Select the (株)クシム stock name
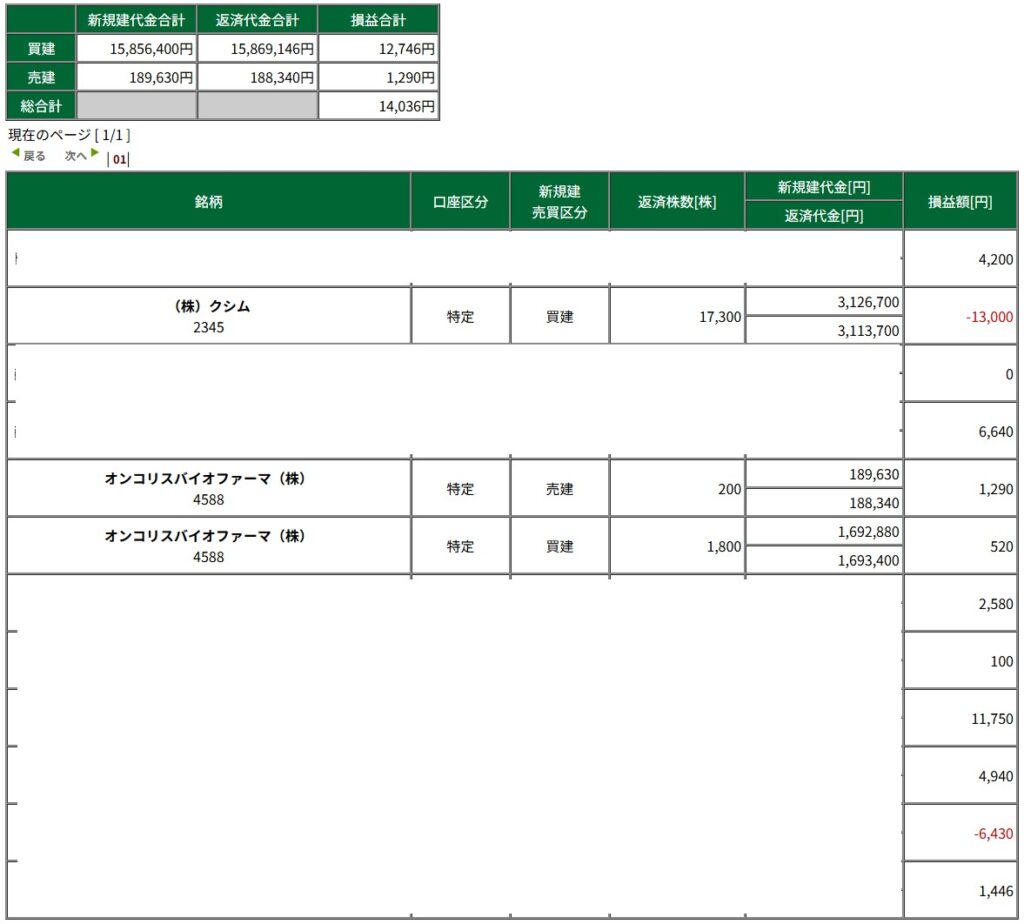 209,307
